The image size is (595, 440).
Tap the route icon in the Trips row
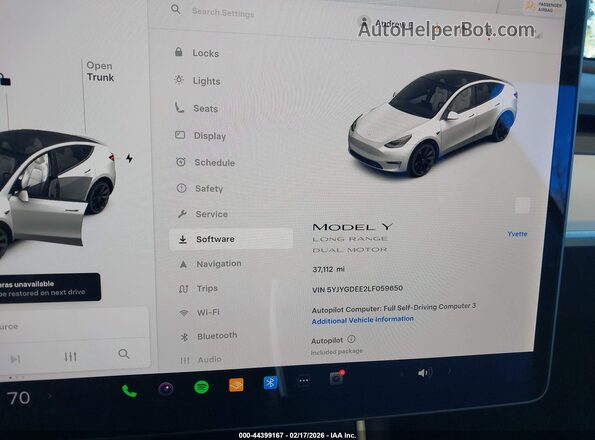tap(184, 289)
